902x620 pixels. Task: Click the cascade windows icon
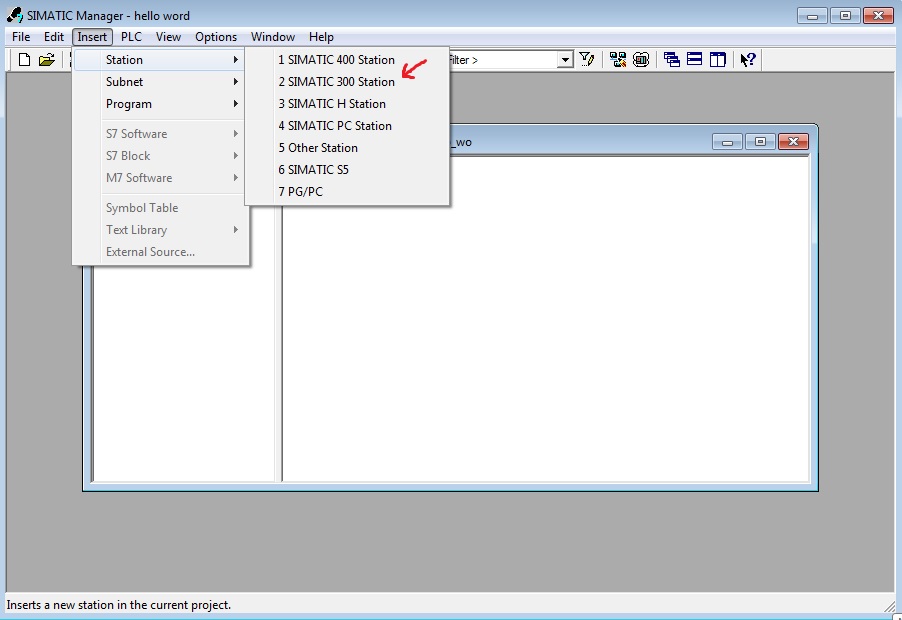click(671, 60)
